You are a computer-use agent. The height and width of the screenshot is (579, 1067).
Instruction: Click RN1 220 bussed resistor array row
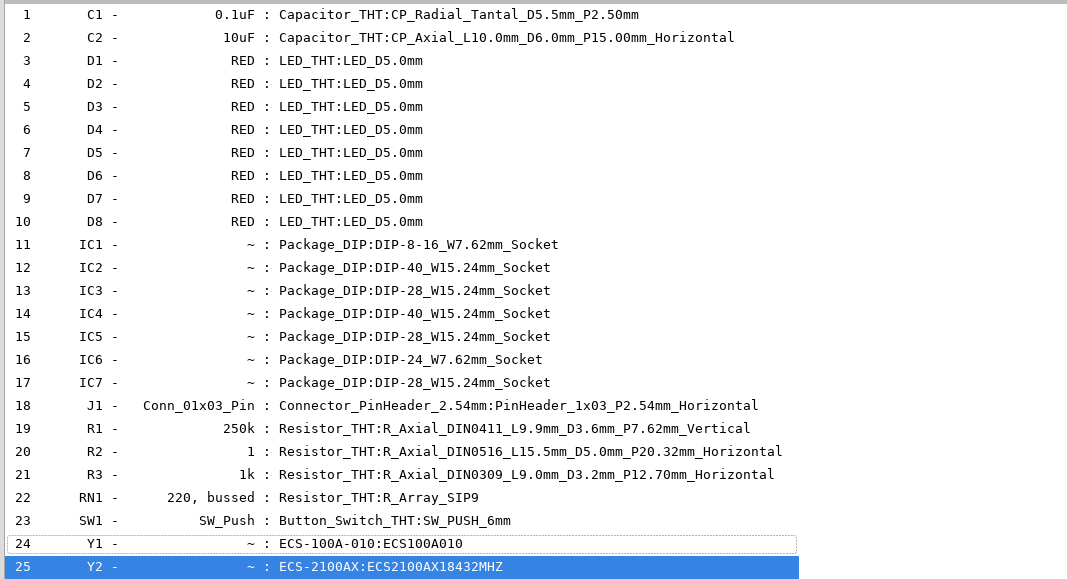coord(401,498)
